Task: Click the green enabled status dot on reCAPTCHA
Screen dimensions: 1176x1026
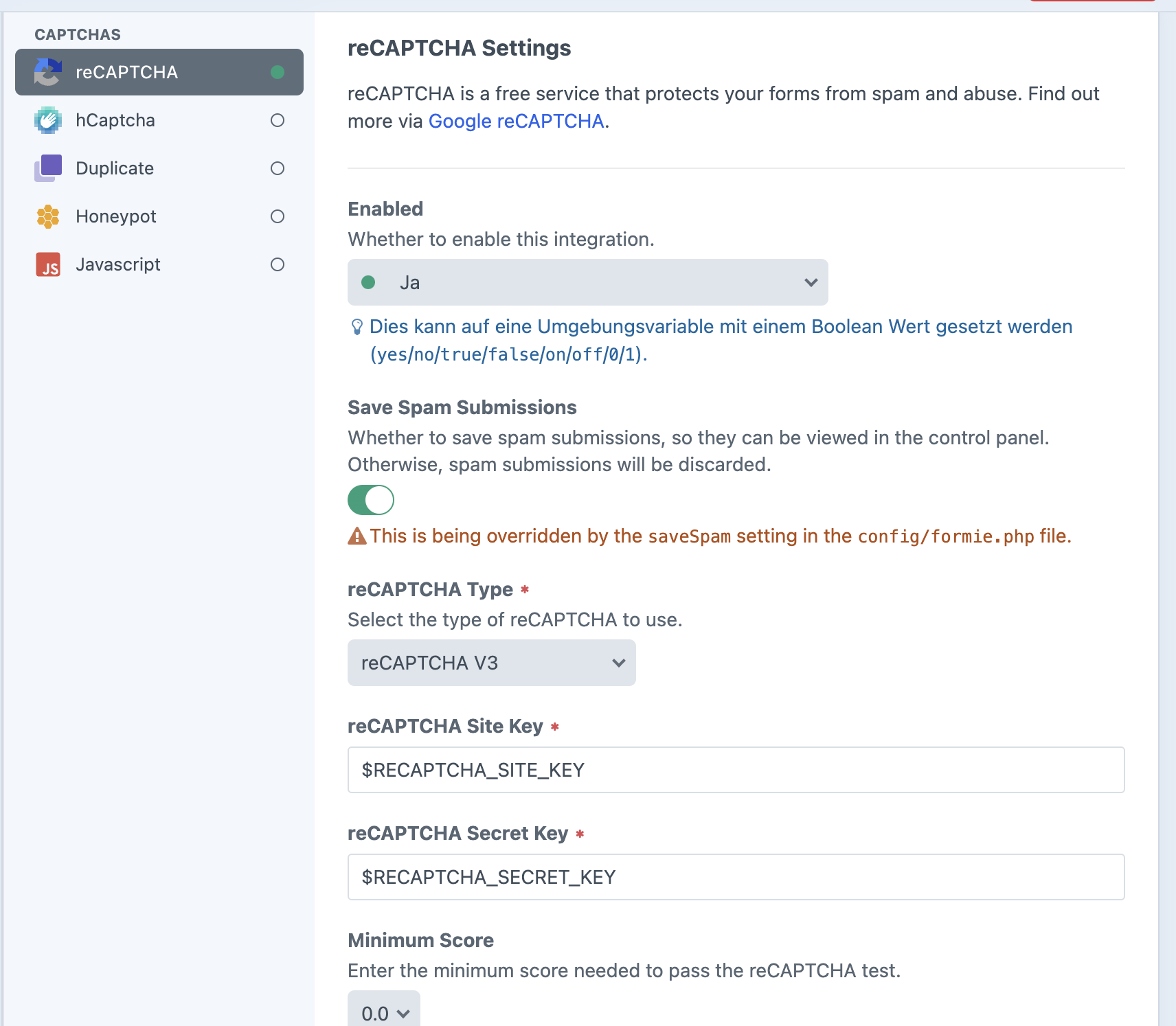Action: tap(278, 71)
